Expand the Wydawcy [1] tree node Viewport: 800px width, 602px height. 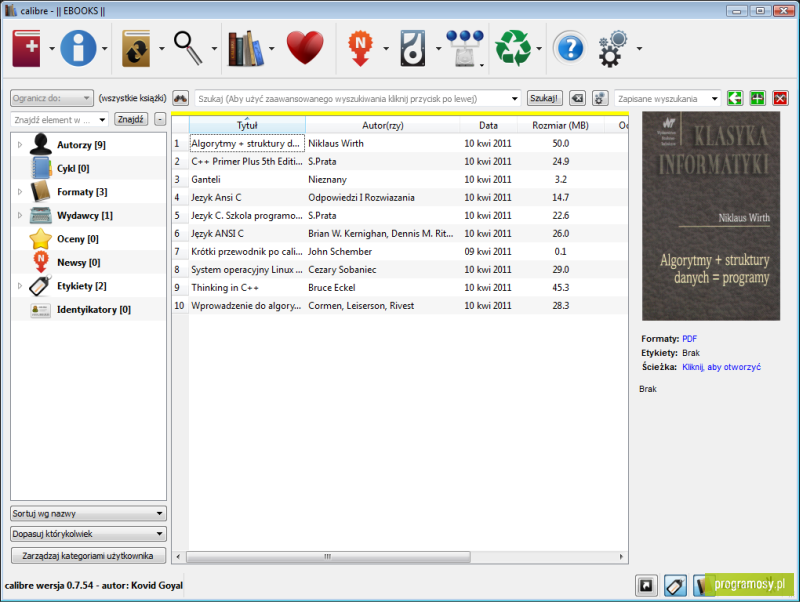click(20, 215)
